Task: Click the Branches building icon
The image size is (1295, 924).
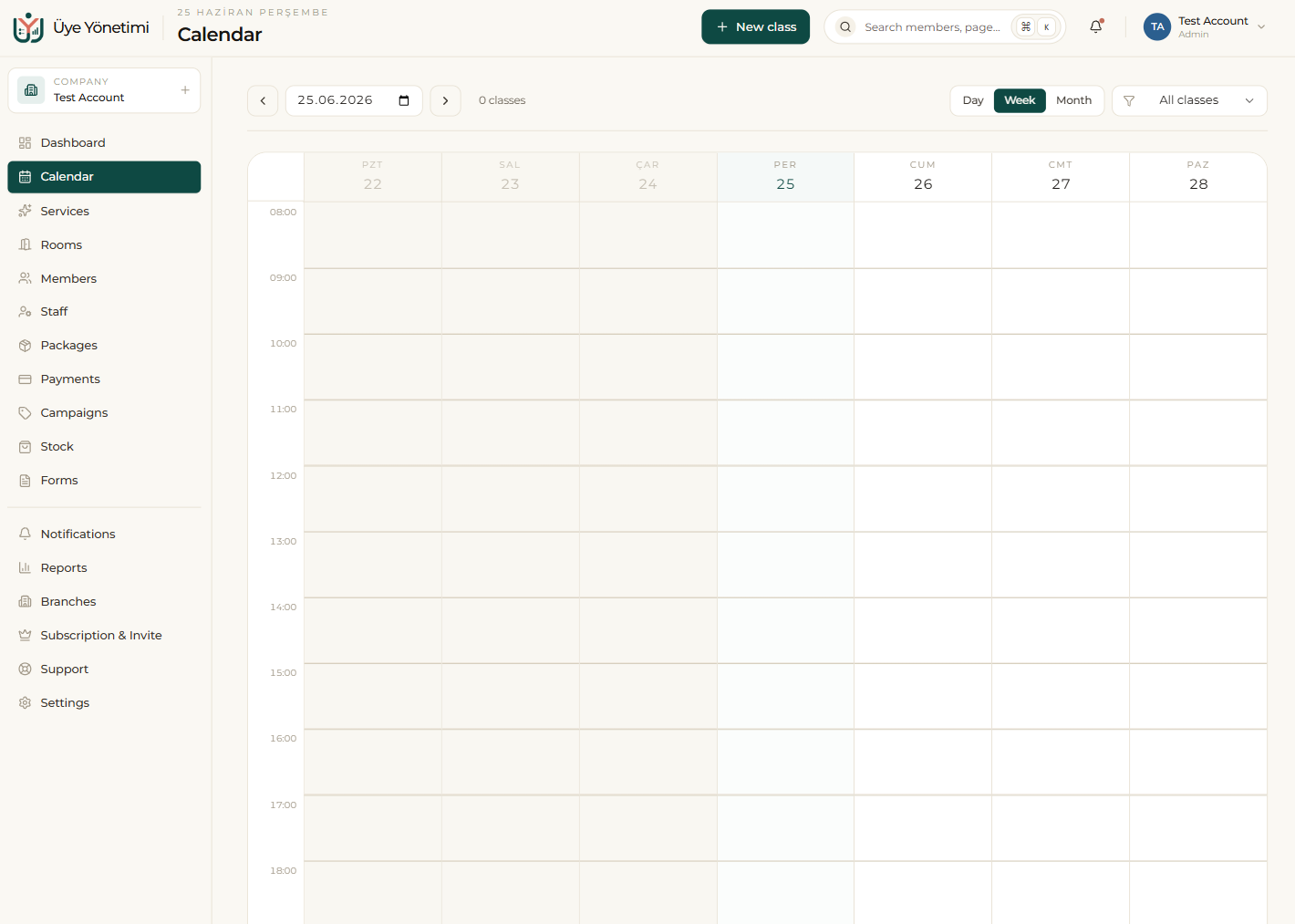Action: (25, 602)
